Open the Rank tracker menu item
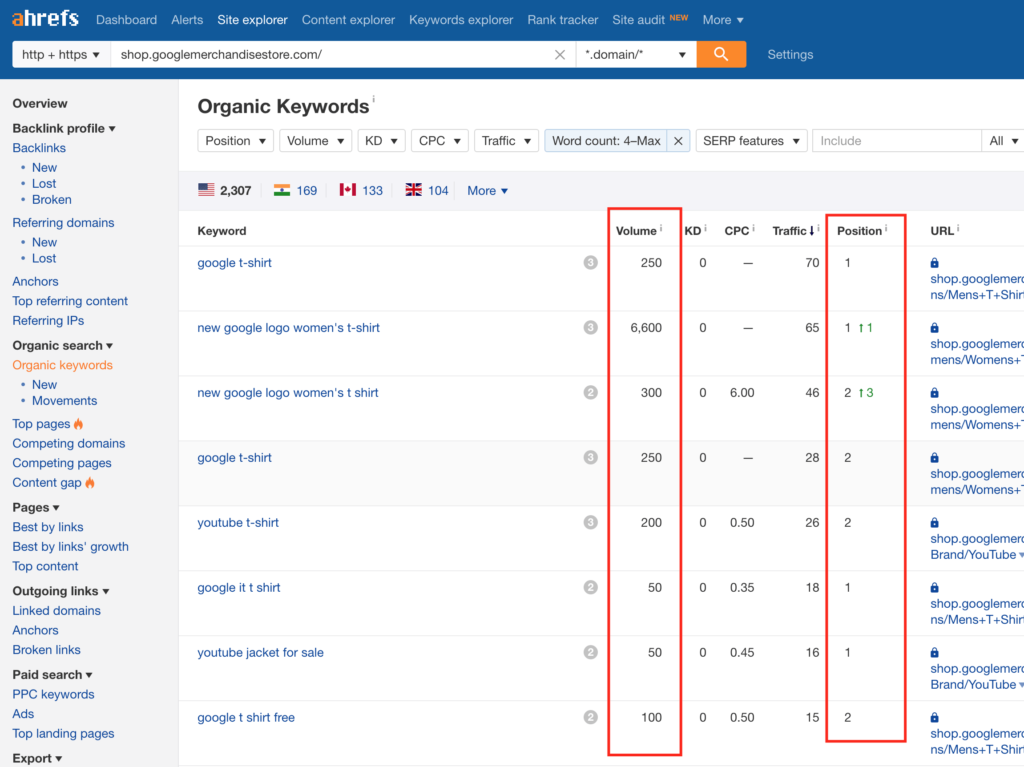This screenshot has width=1024, height=767. (x=562, y=19)
